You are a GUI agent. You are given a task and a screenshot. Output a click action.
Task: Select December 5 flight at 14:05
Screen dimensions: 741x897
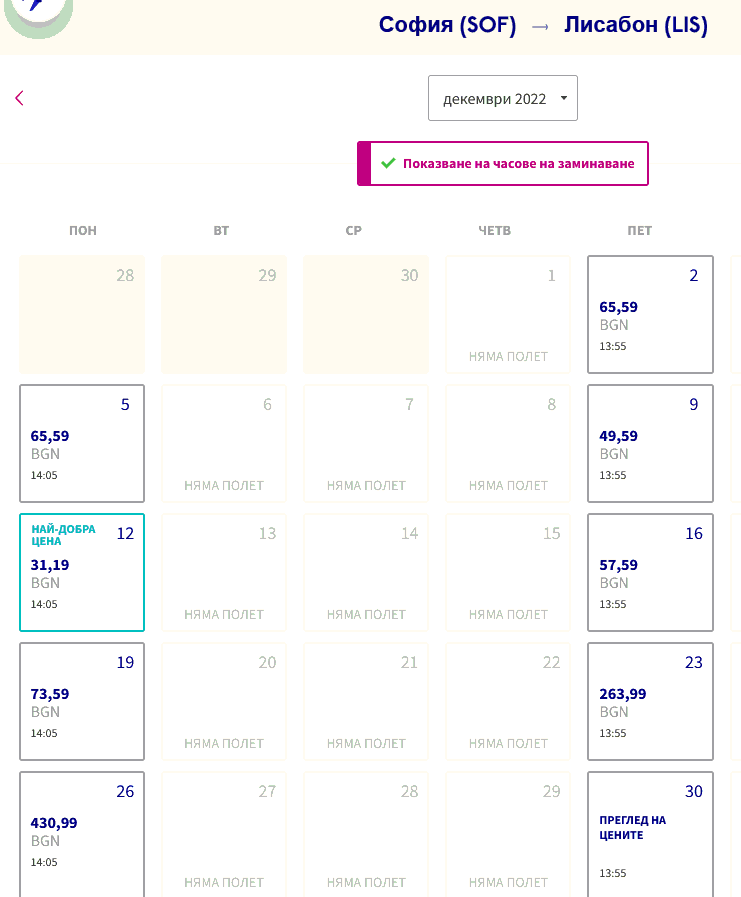click(82, 443)
